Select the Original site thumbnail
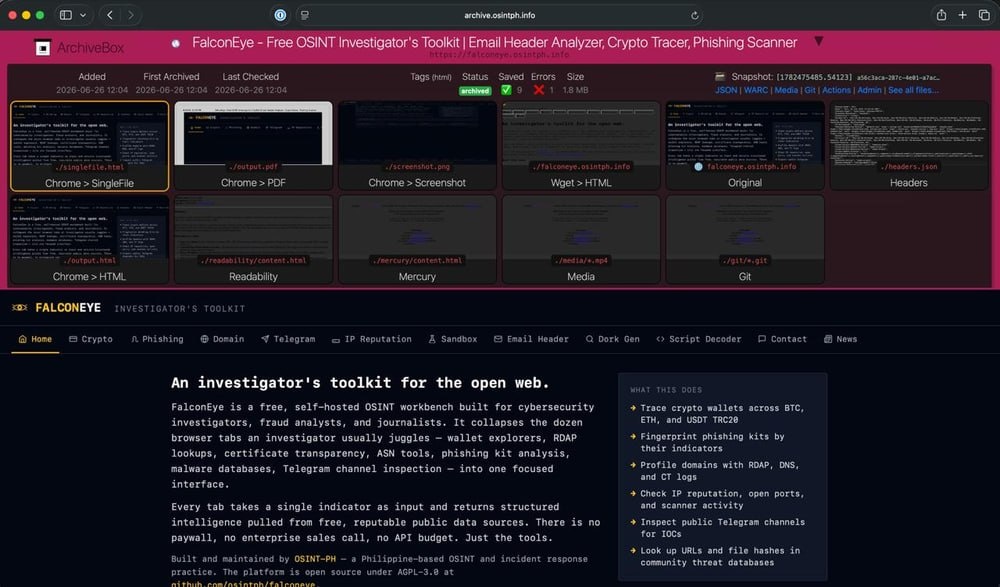 tap(745, 145)
